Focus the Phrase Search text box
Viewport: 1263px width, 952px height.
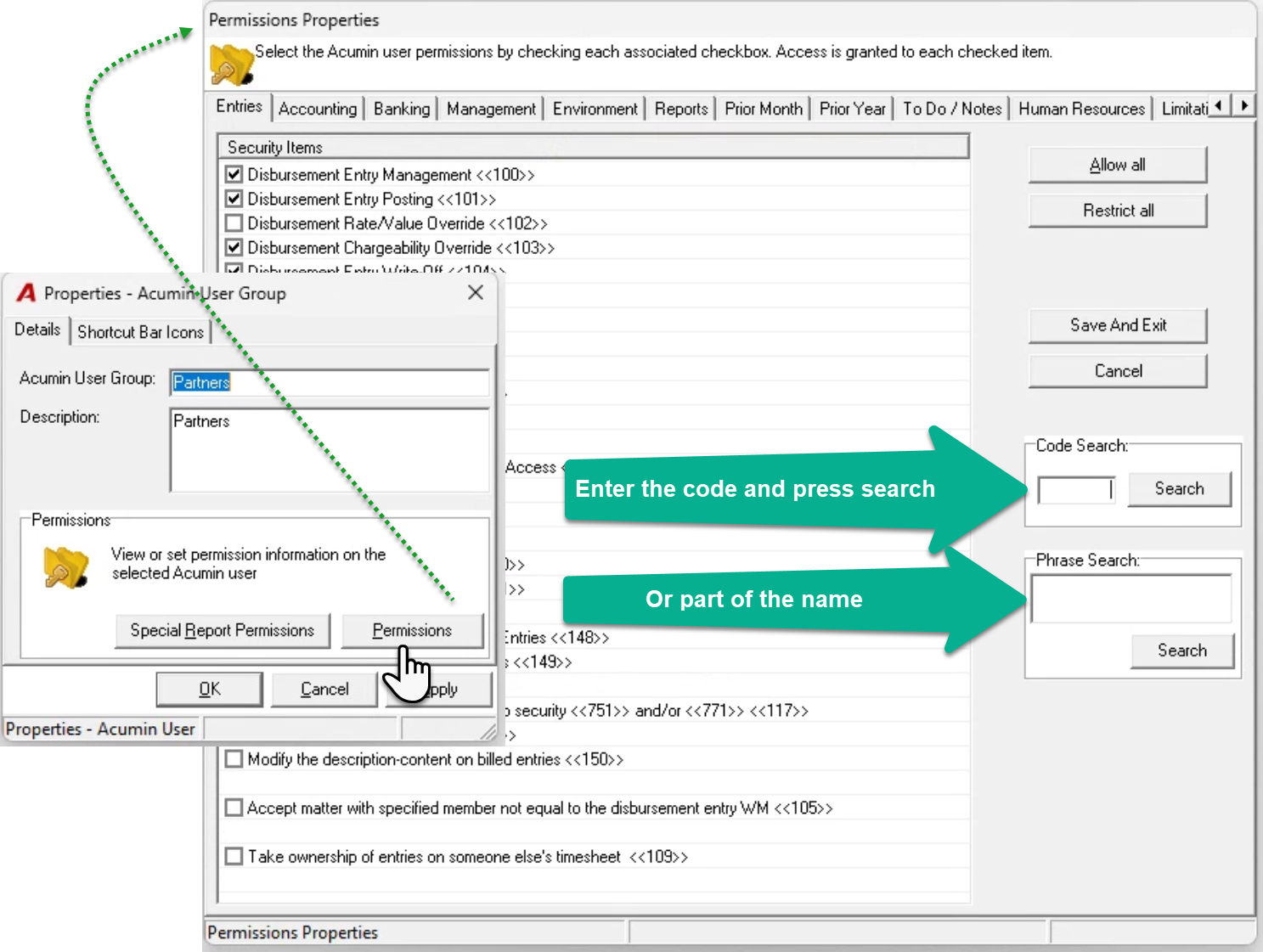tap(1131, 599)
